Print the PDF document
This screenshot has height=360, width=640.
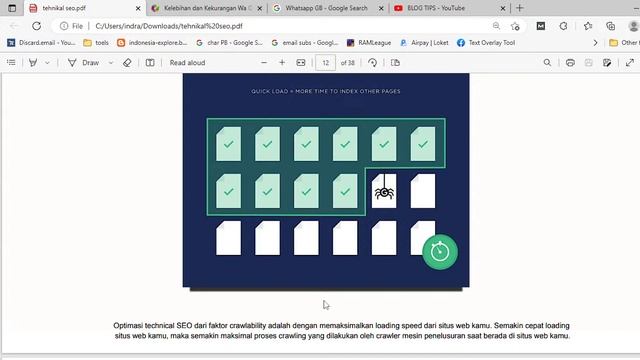[570, 62]
